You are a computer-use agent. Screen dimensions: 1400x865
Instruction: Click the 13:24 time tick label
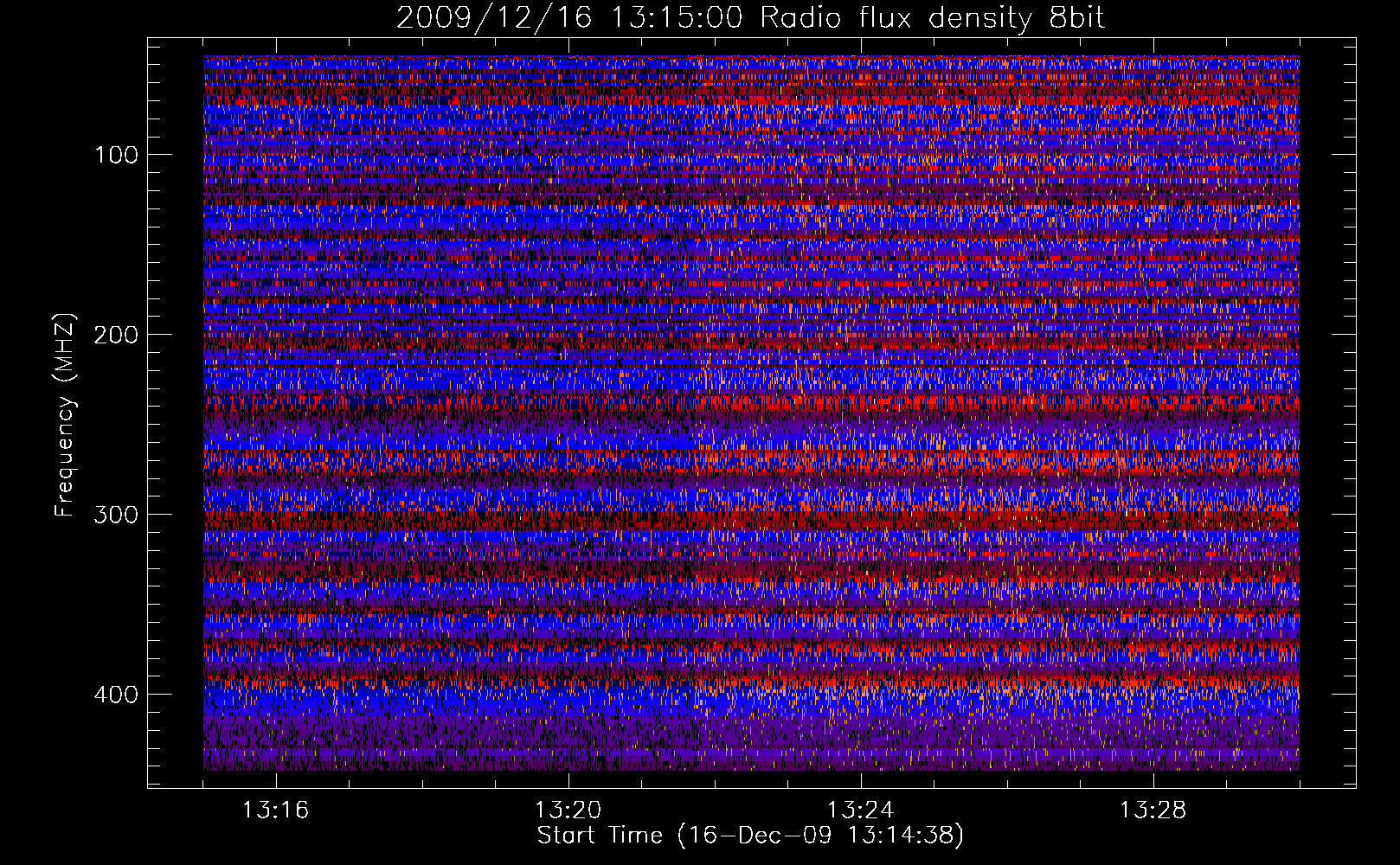pyautogui.click(x=861, y=811)
